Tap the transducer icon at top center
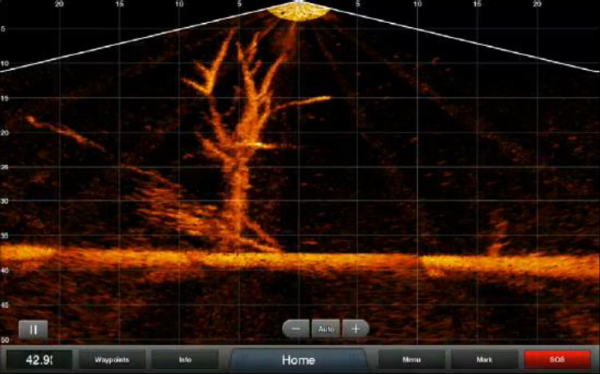600x374 pixels. click(x=298, y=11)
